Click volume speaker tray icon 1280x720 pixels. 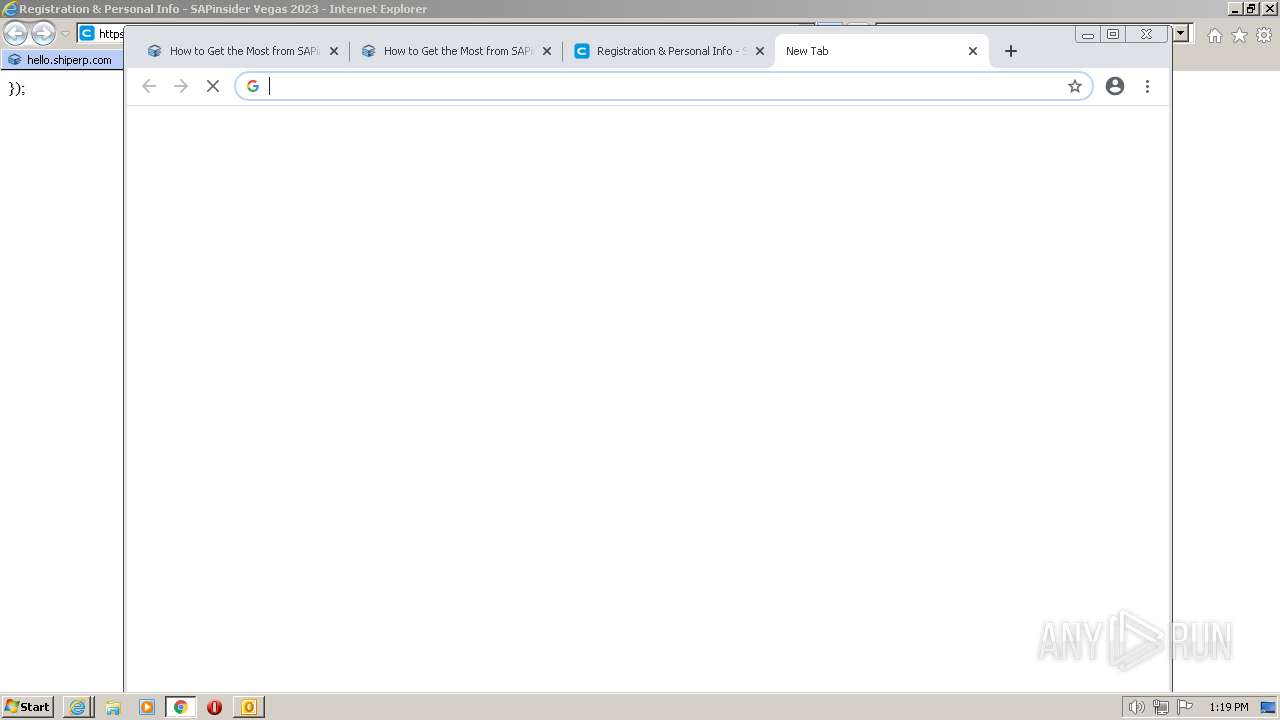point(1136,707)
